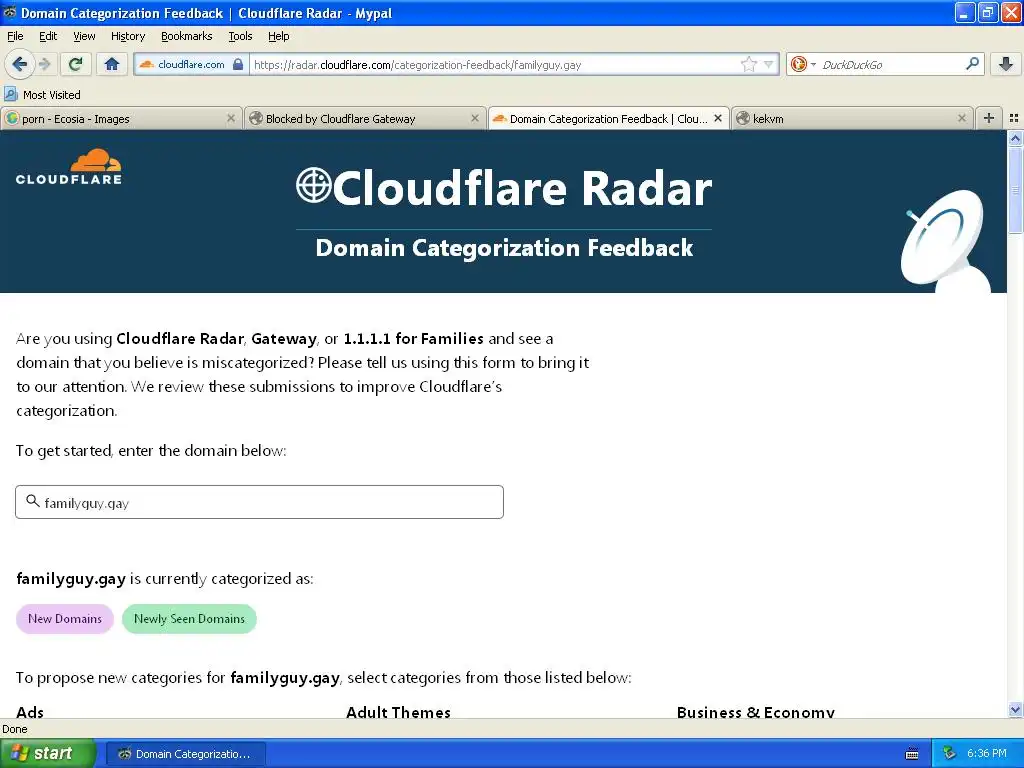Select the New Domains category tag
The image size is (1024, 768).
(65, 618)
